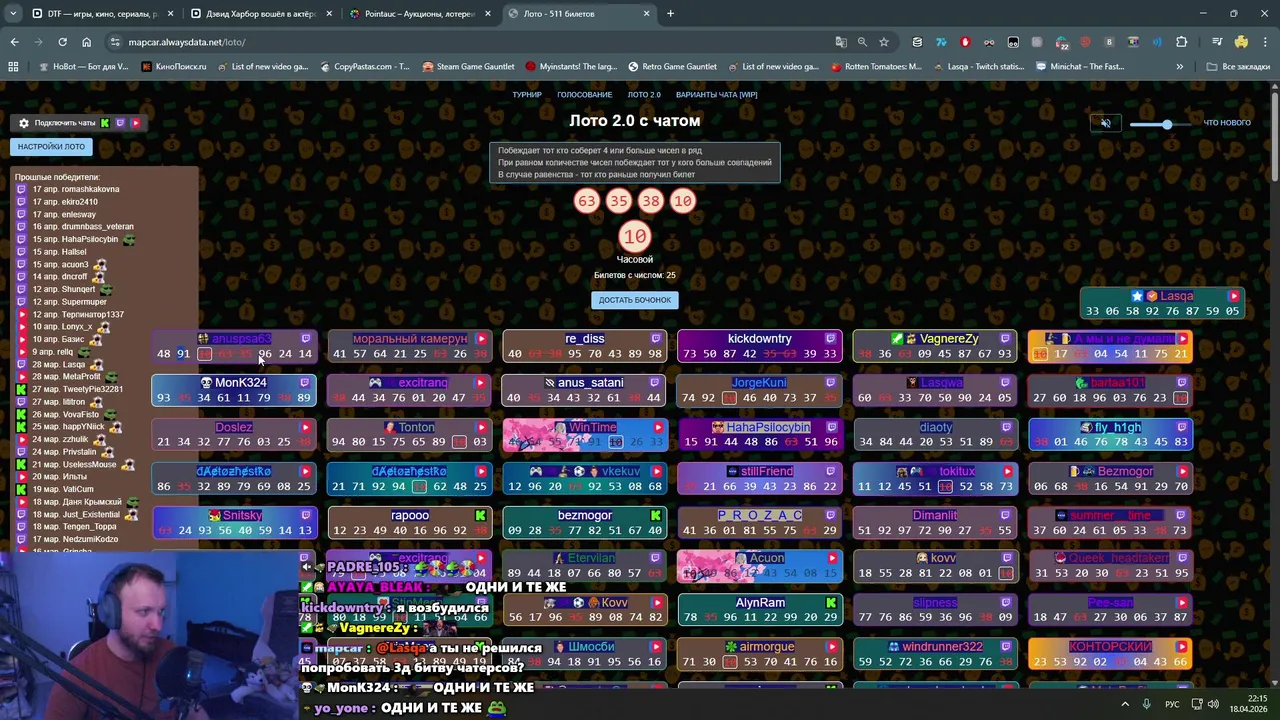Click the Kick icon on rapooo ticket
This screenshot has height=720, width=1280.
[481, 516]
